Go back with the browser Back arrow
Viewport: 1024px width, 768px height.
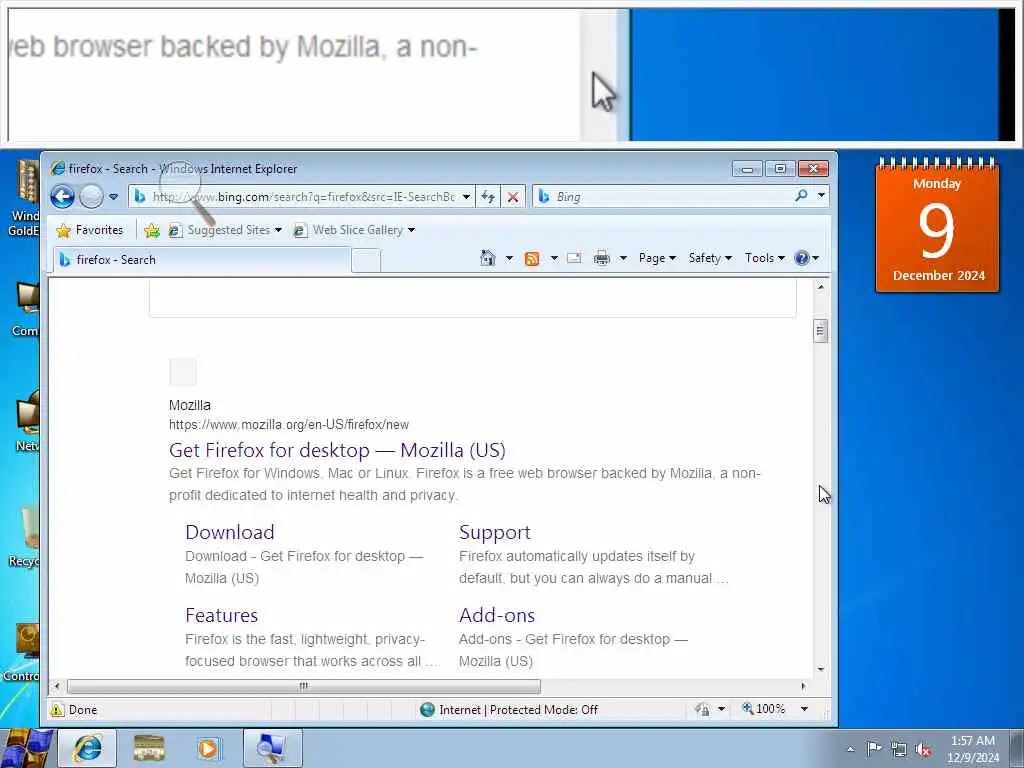(63, 197)
